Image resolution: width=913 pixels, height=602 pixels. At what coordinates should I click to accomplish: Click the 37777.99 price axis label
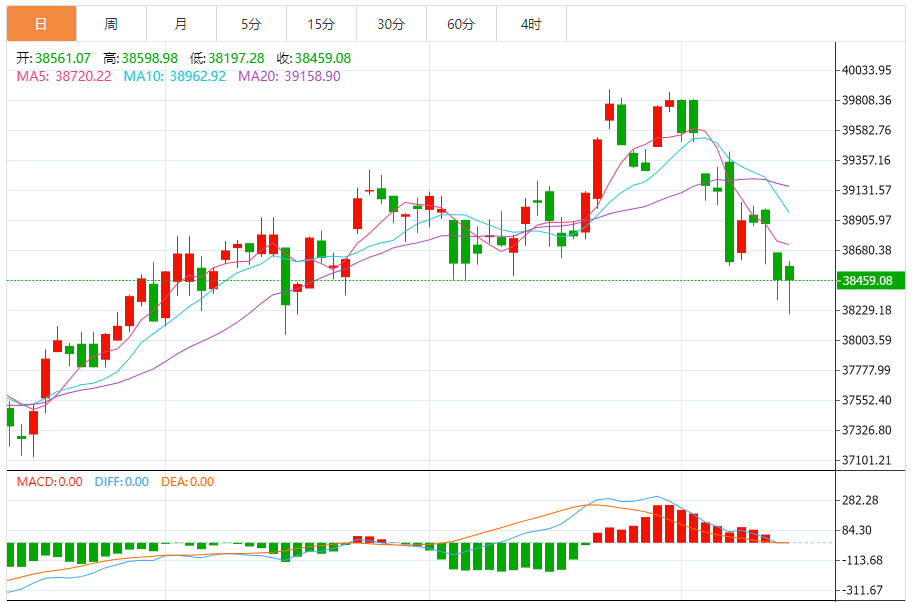(x=866, y=370)
